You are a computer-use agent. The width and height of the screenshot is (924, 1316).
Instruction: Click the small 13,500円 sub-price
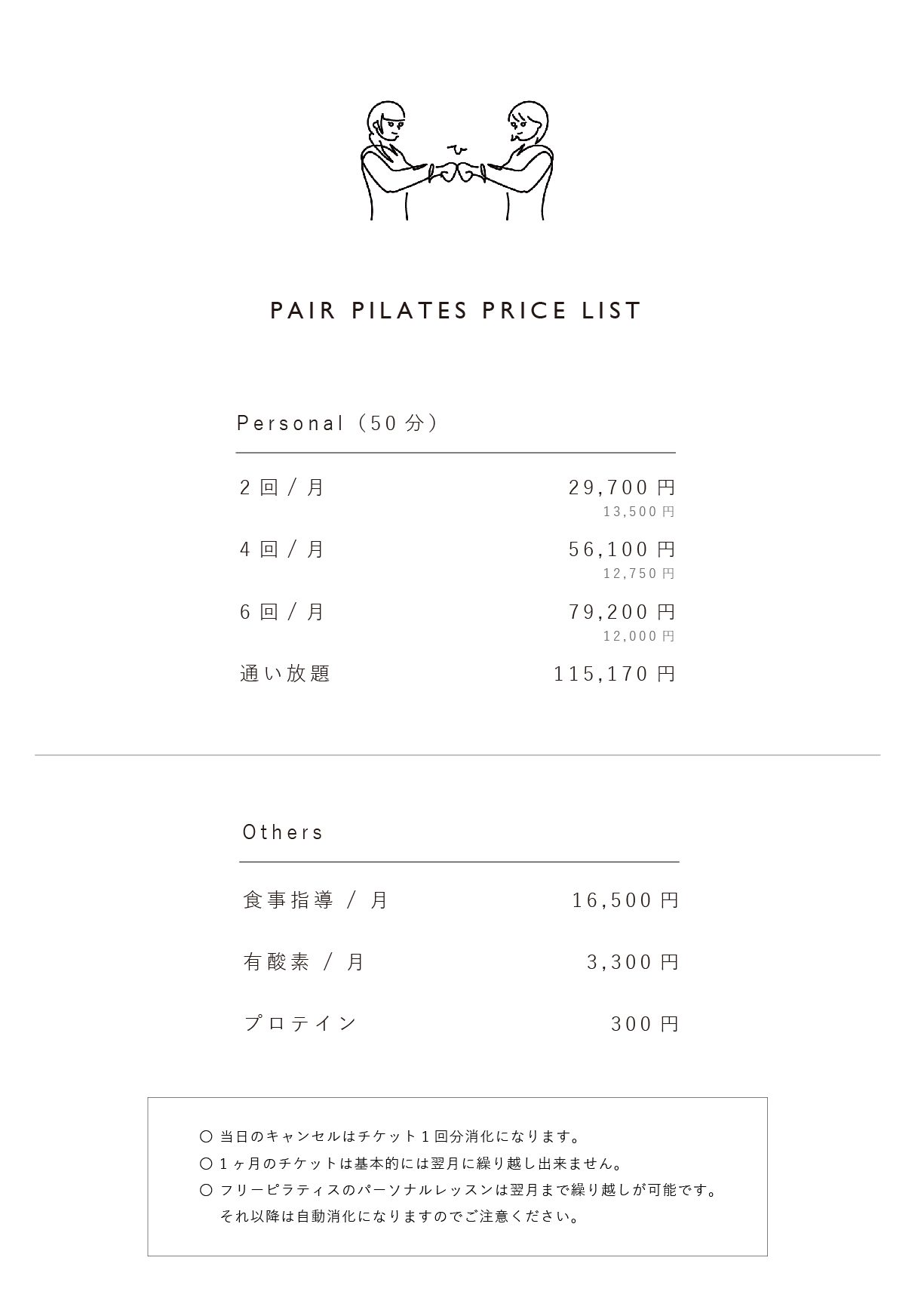click(x=639, y=512)
